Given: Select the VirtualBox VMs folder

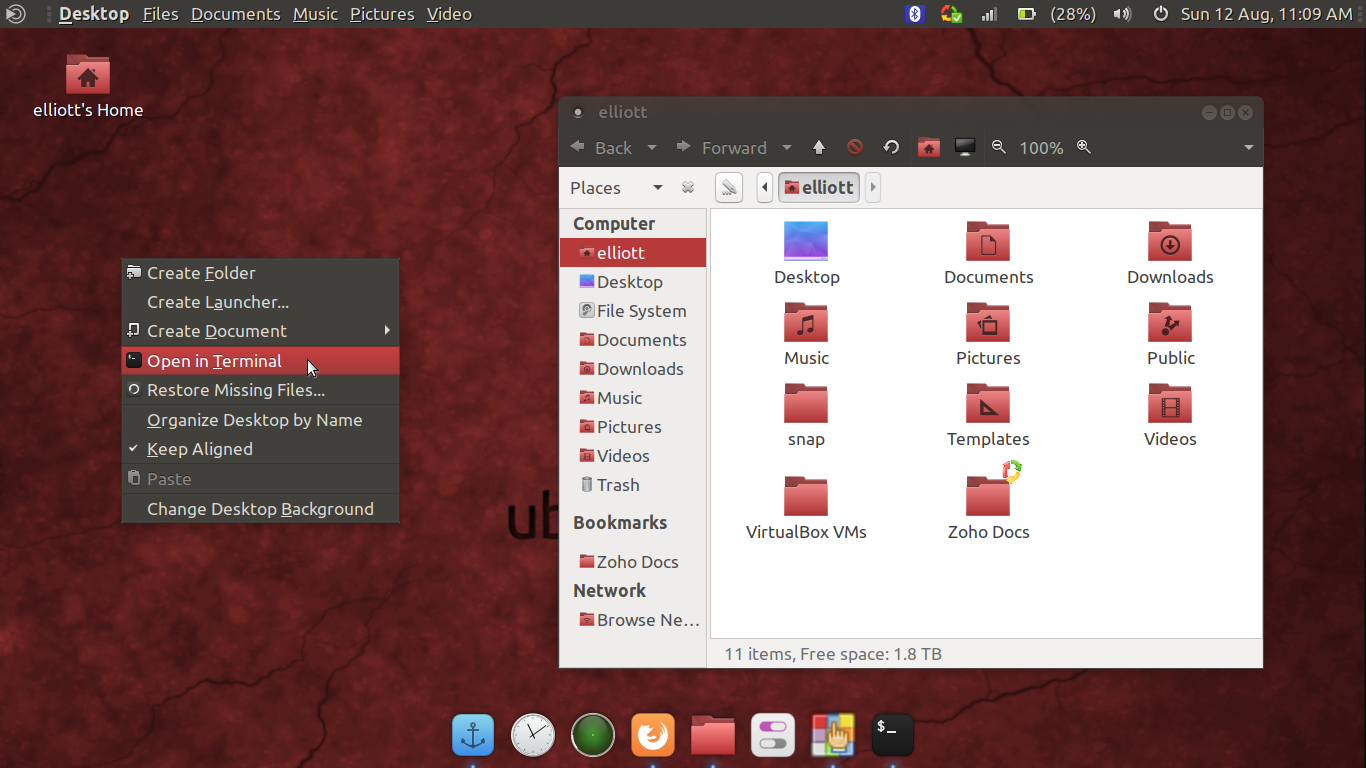Looking at the screenshot, I should click(x=806, y=496).
